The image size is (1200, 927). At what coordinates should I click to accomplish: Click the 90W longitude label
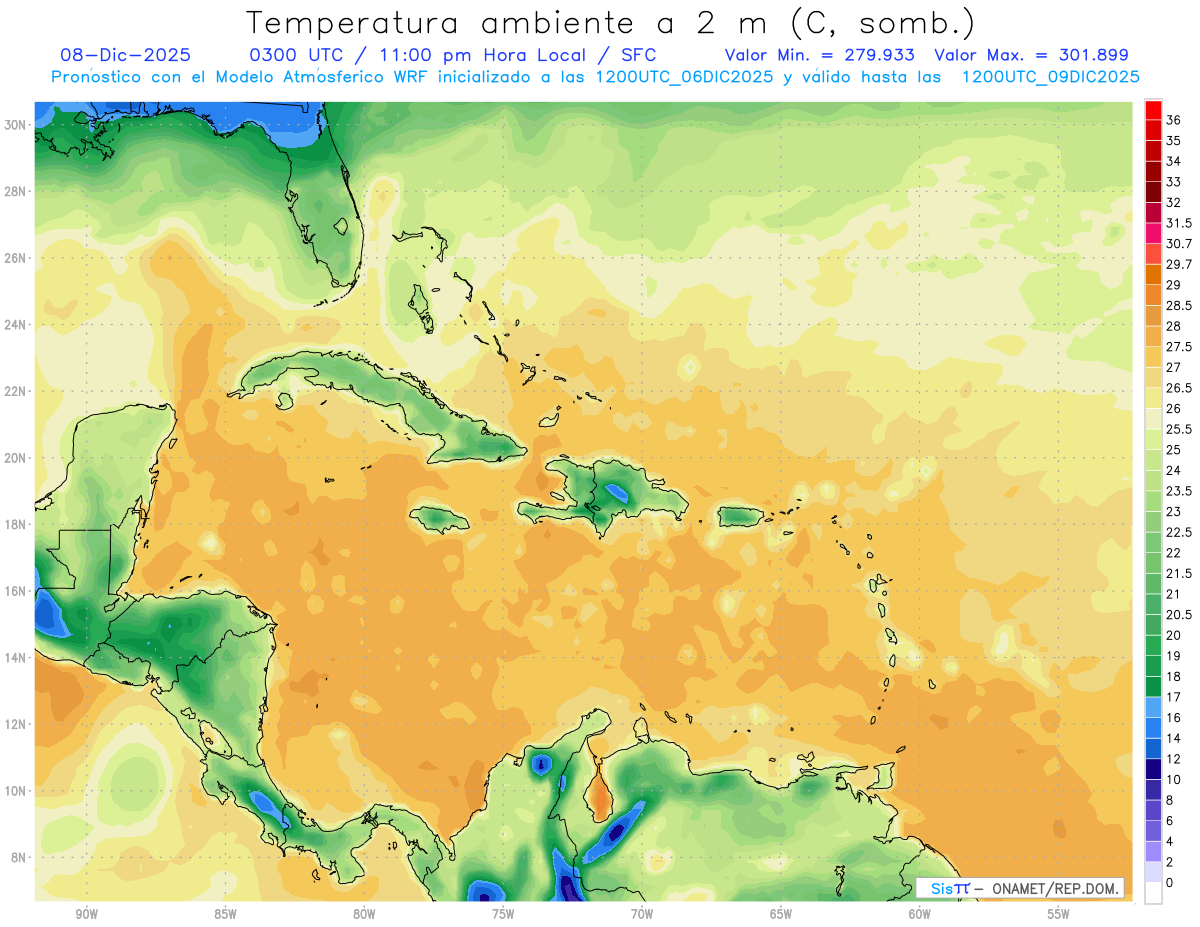pos(86,914)
